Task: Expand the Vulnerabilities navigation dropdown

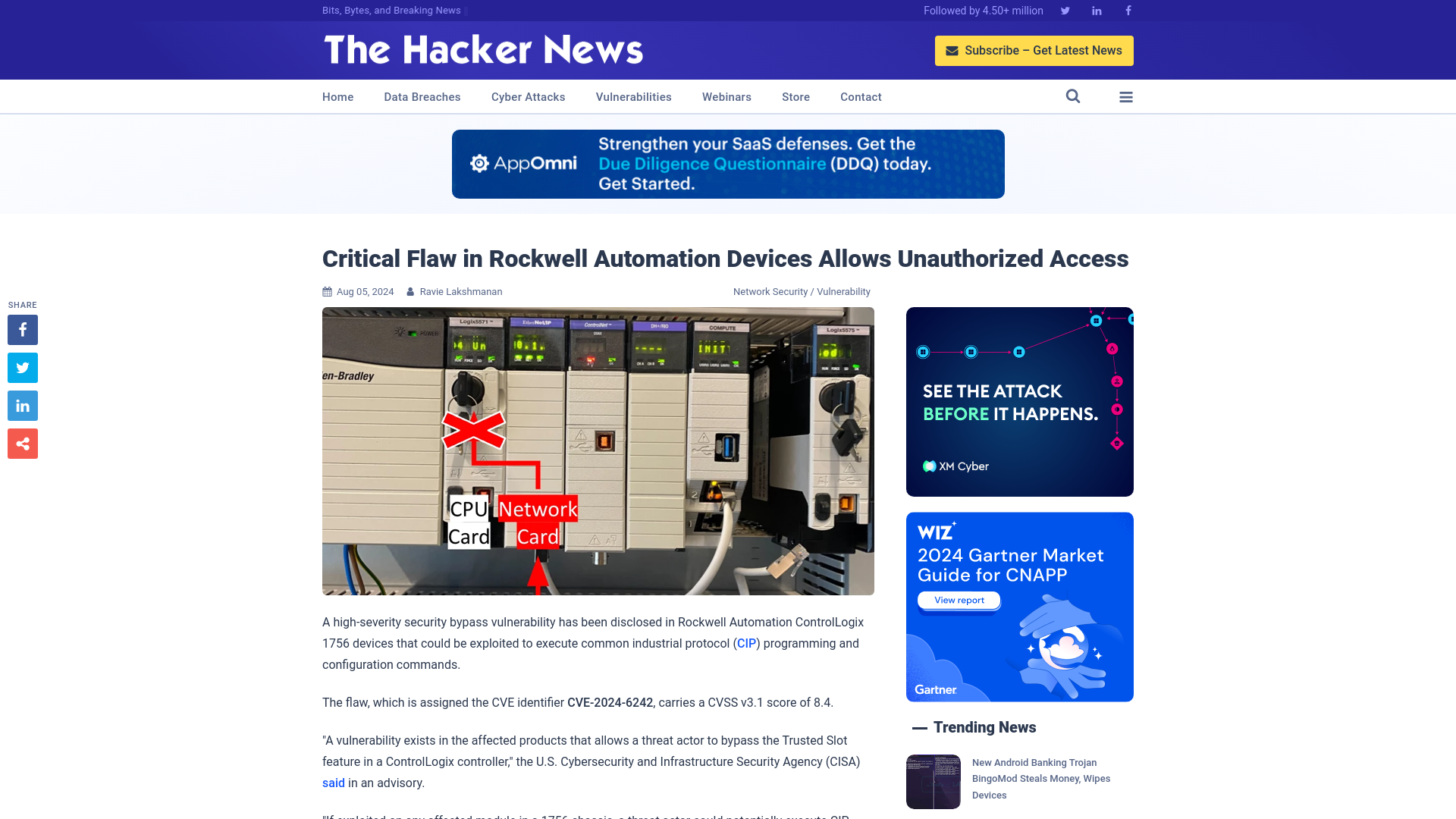Action: coord(634,96)
